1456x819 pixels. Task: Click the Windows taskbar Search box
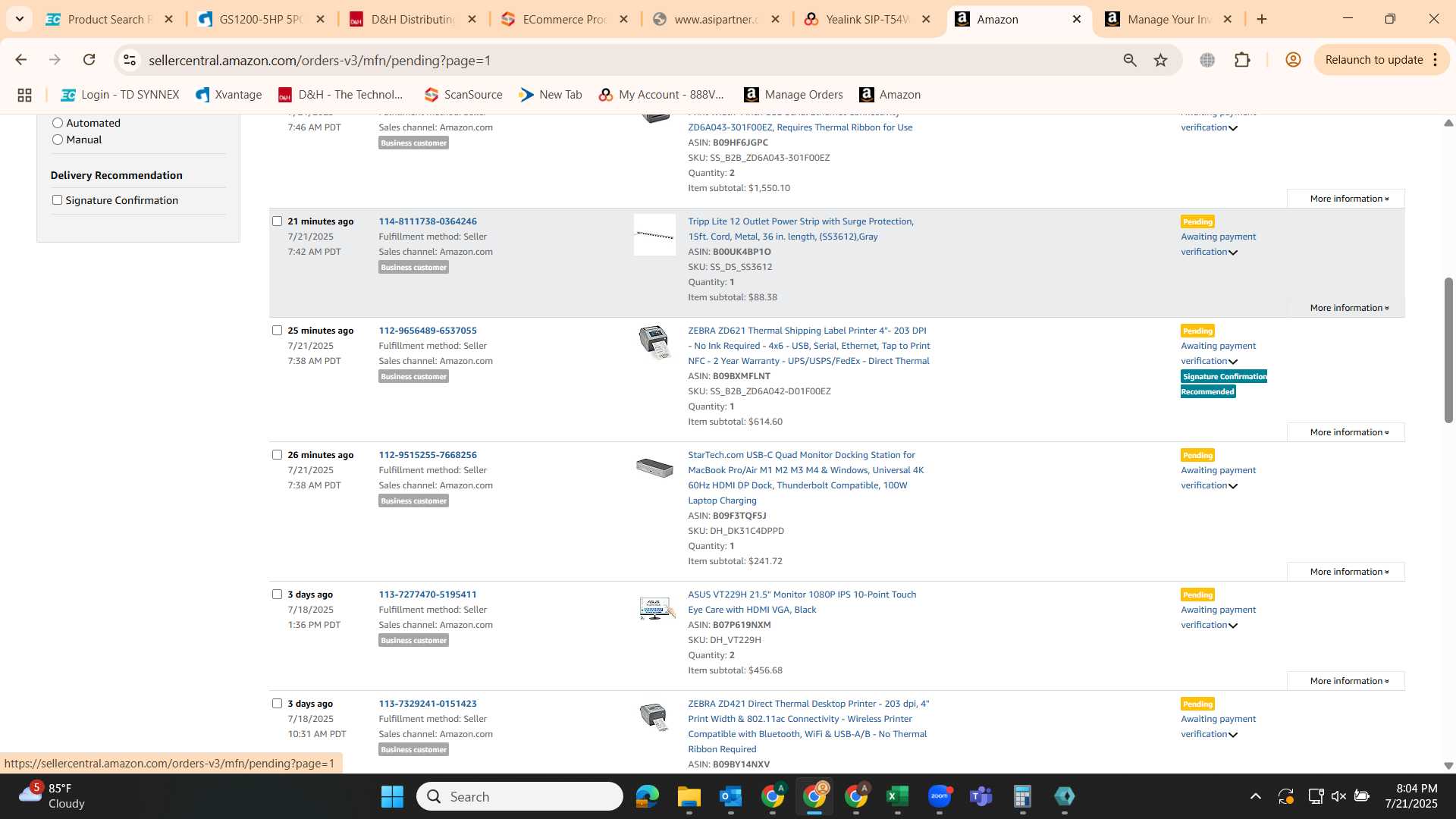519,796
